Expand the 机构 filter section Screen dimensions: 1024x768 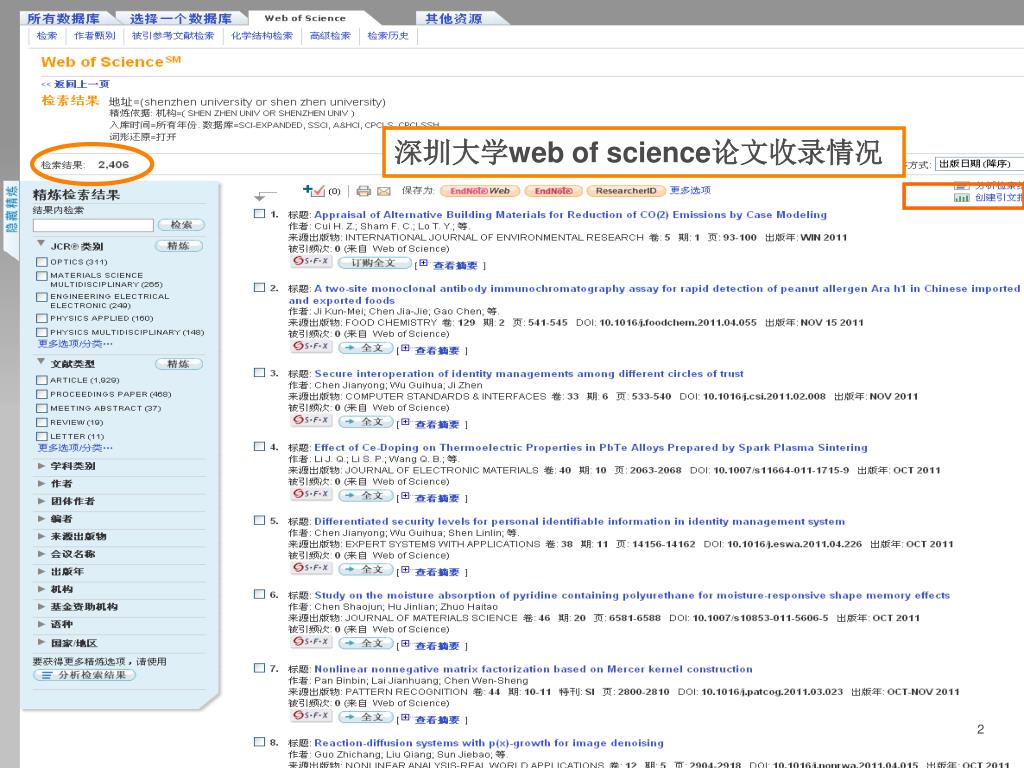[x=41, y=590]
